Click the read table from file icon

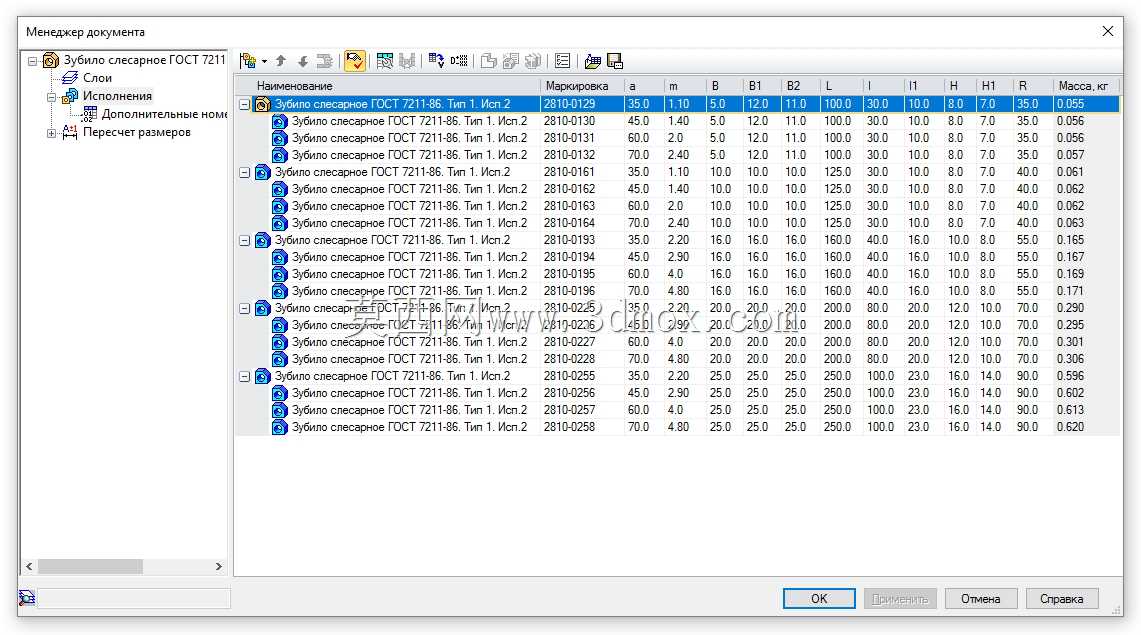pyautogui.click(x=592, y=61)
